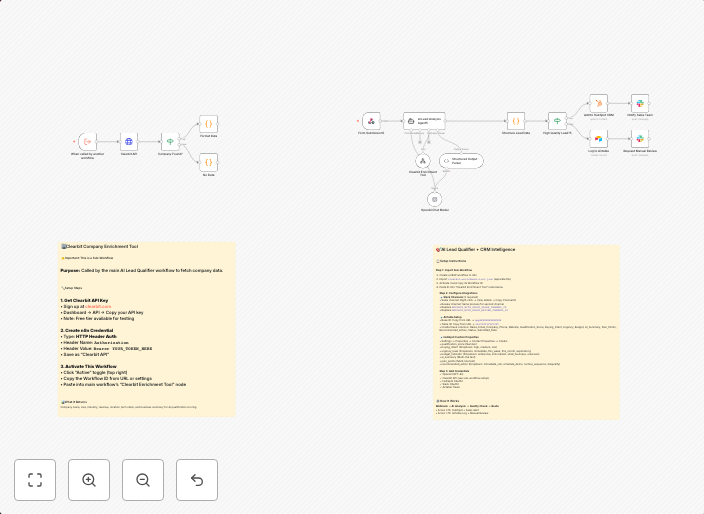The height and width of the screenshot is (514, 704).
Task: Select the HubSpot CRM node
Action: 598,103
